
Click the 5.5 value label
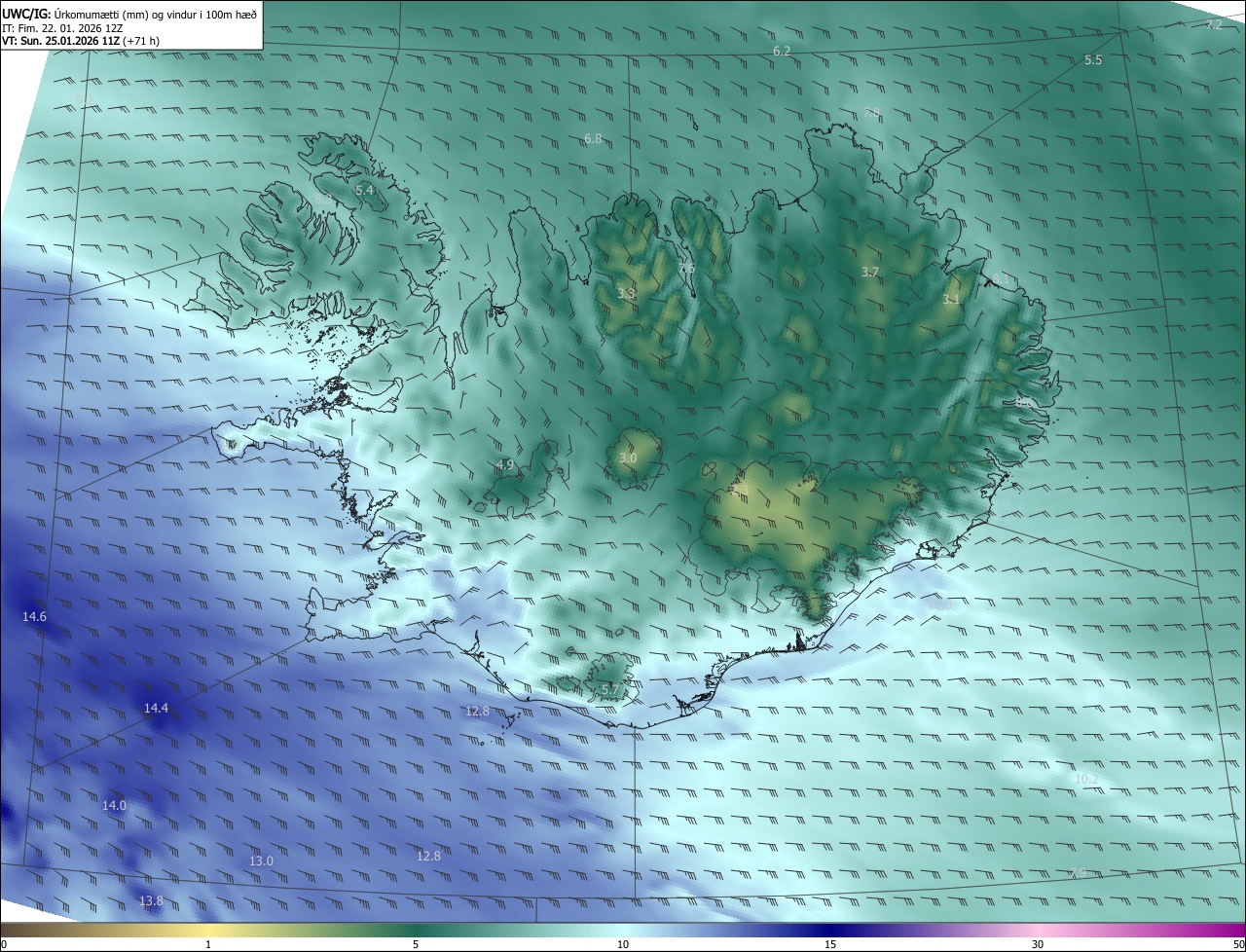point(1093,59)
